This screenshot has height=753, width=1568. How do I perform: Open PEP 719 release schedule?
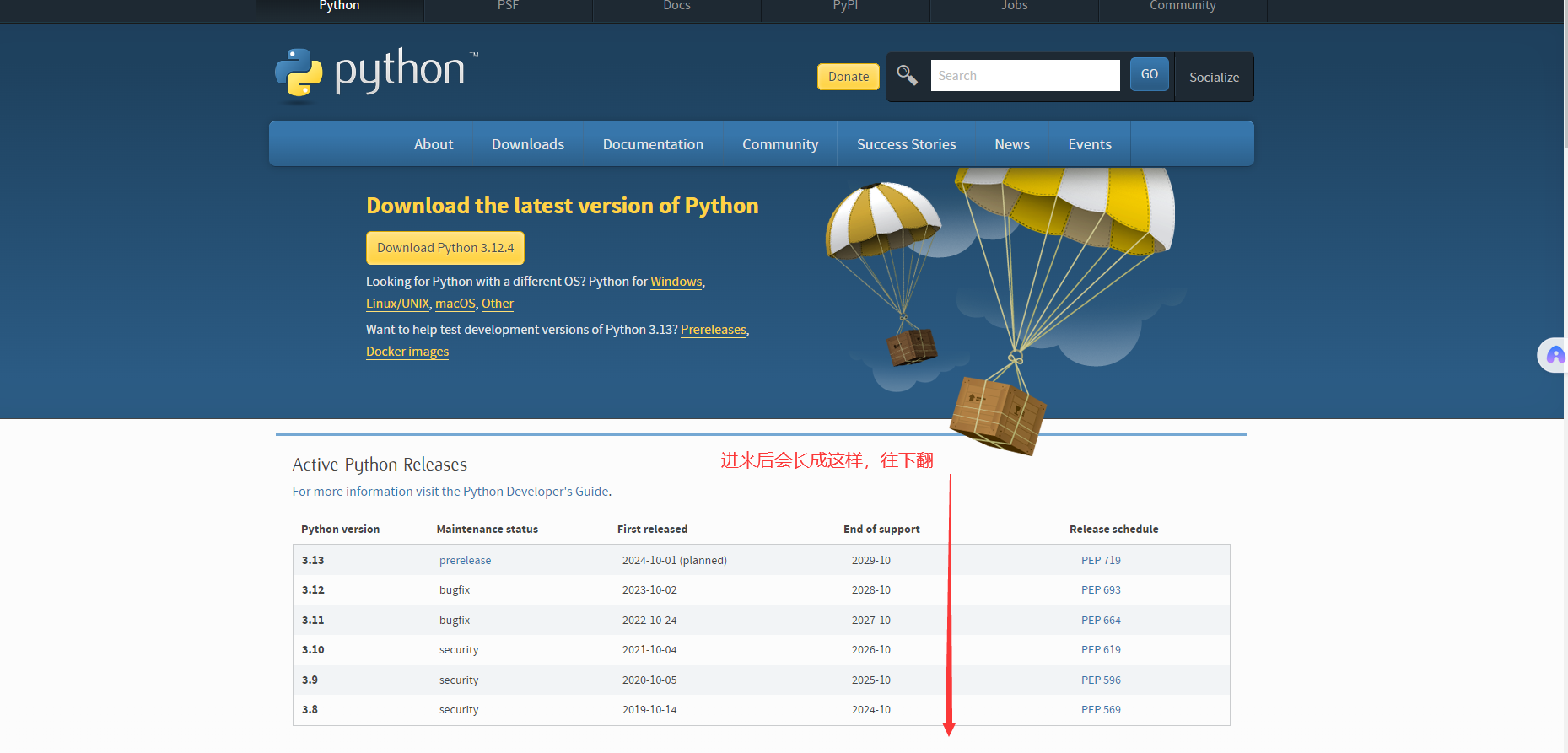pos(1101,561)
